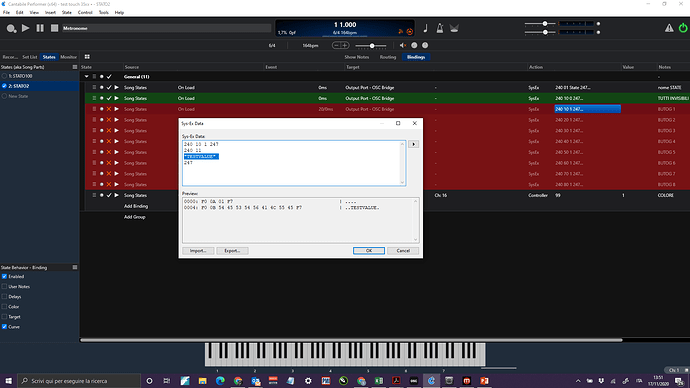Click the Windows taskbar search box

point(79,381)
